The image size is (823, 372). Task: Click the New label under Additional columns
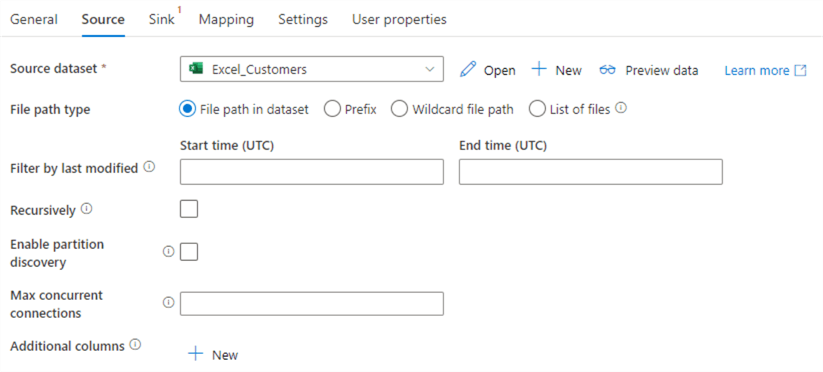click(x=225, y=355)
